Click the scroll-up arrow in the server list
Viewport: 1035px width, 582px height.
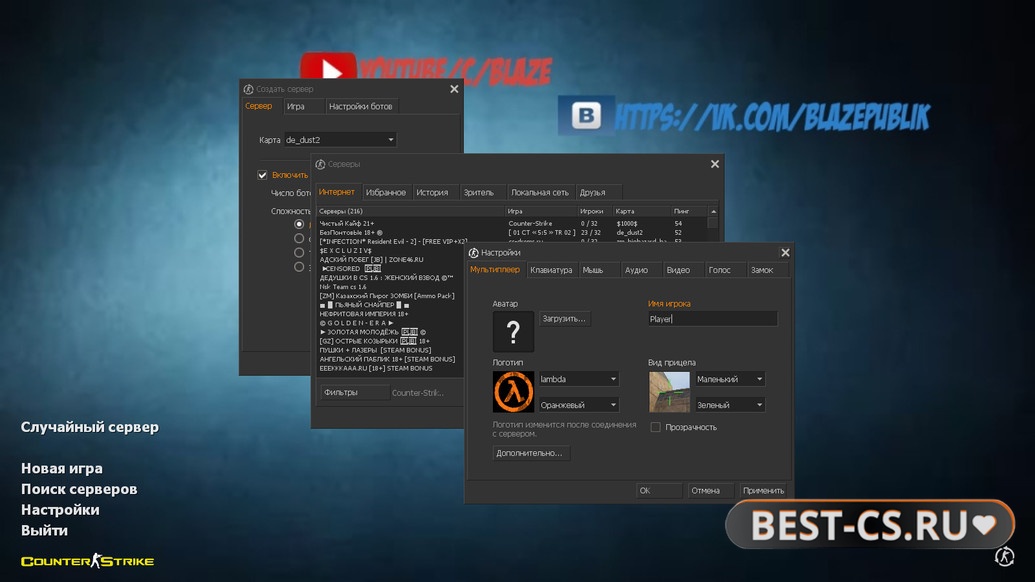coord(713,211)
